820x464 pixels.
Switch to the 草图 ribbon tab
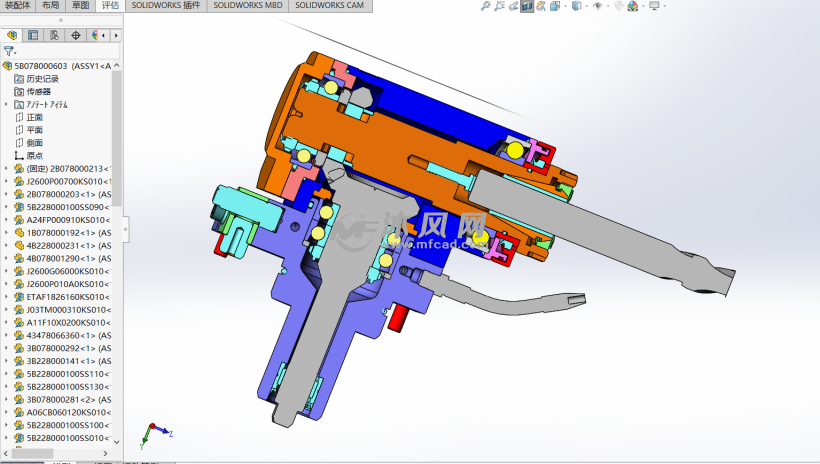pos(79,5)
